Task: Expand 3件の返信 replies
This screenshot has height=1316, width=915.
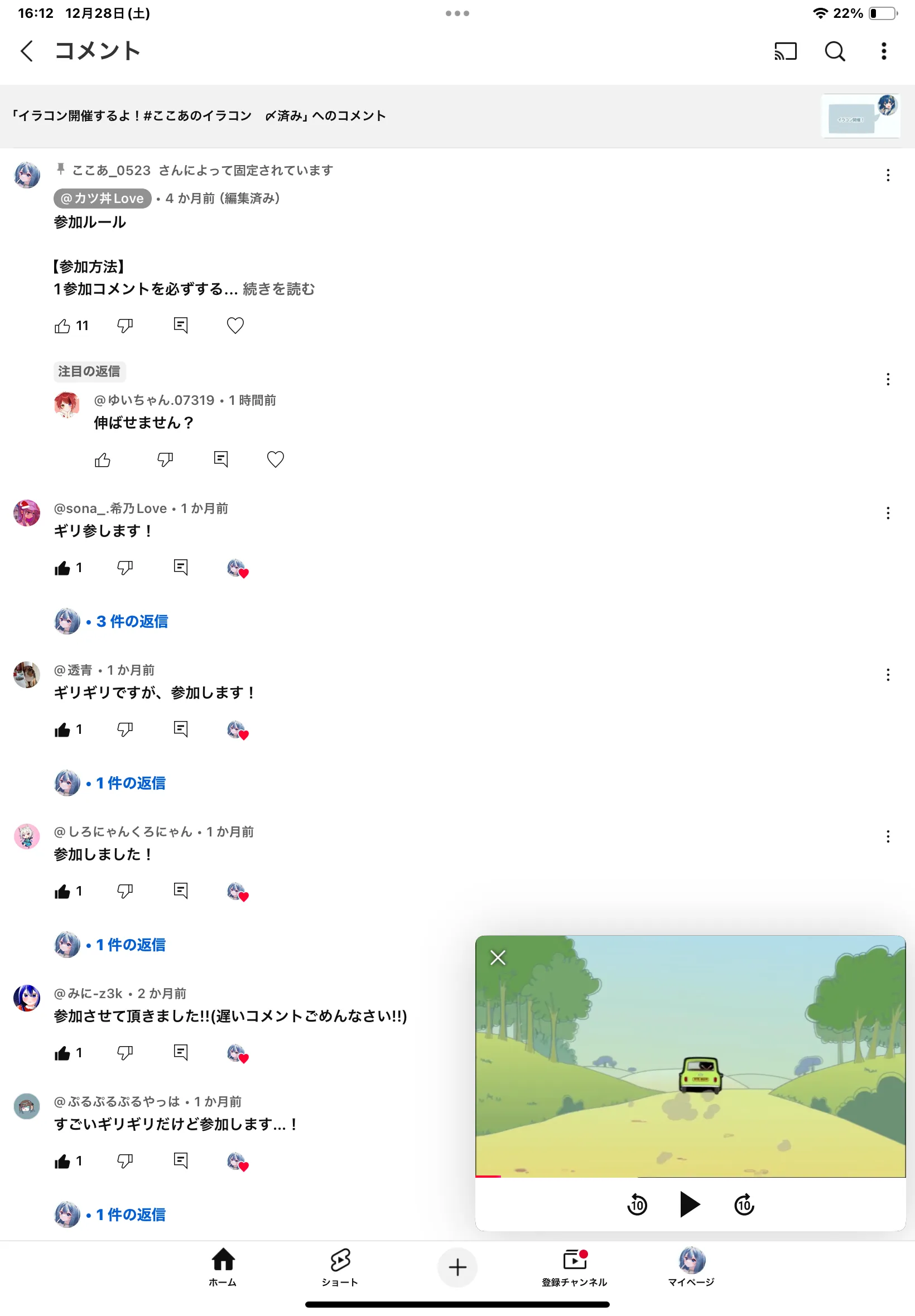Action: click(132, 621)
